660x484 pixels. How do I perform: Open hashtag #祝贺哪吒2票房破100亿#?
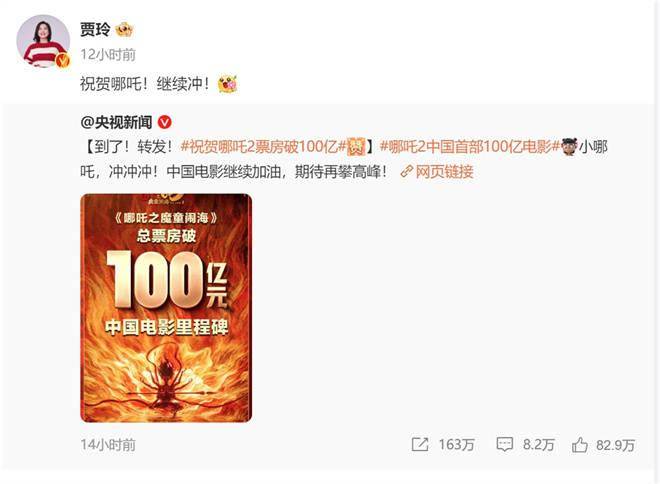263,147
